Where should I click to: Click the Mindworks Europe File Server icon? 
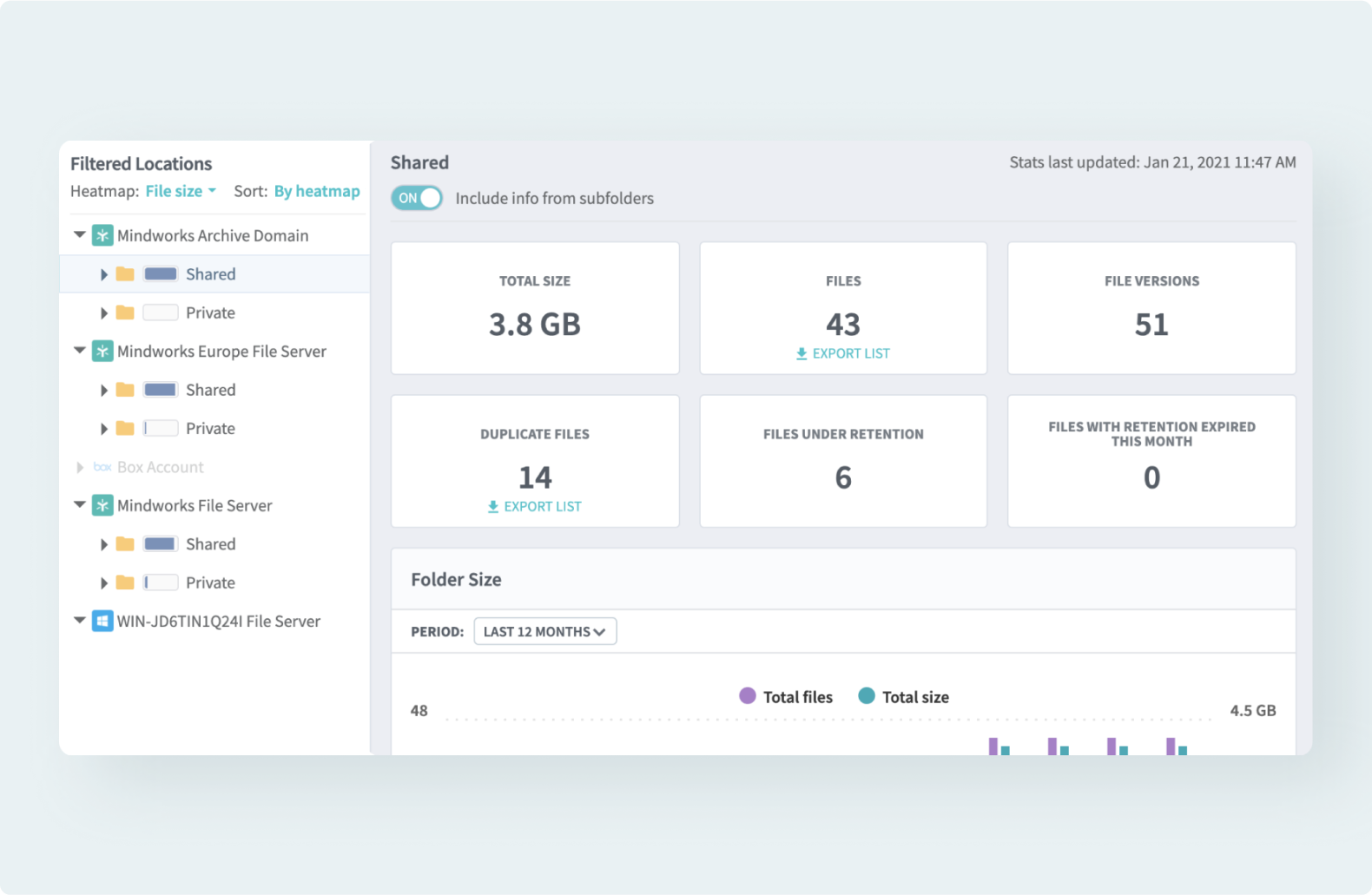(x=102, y=352)
